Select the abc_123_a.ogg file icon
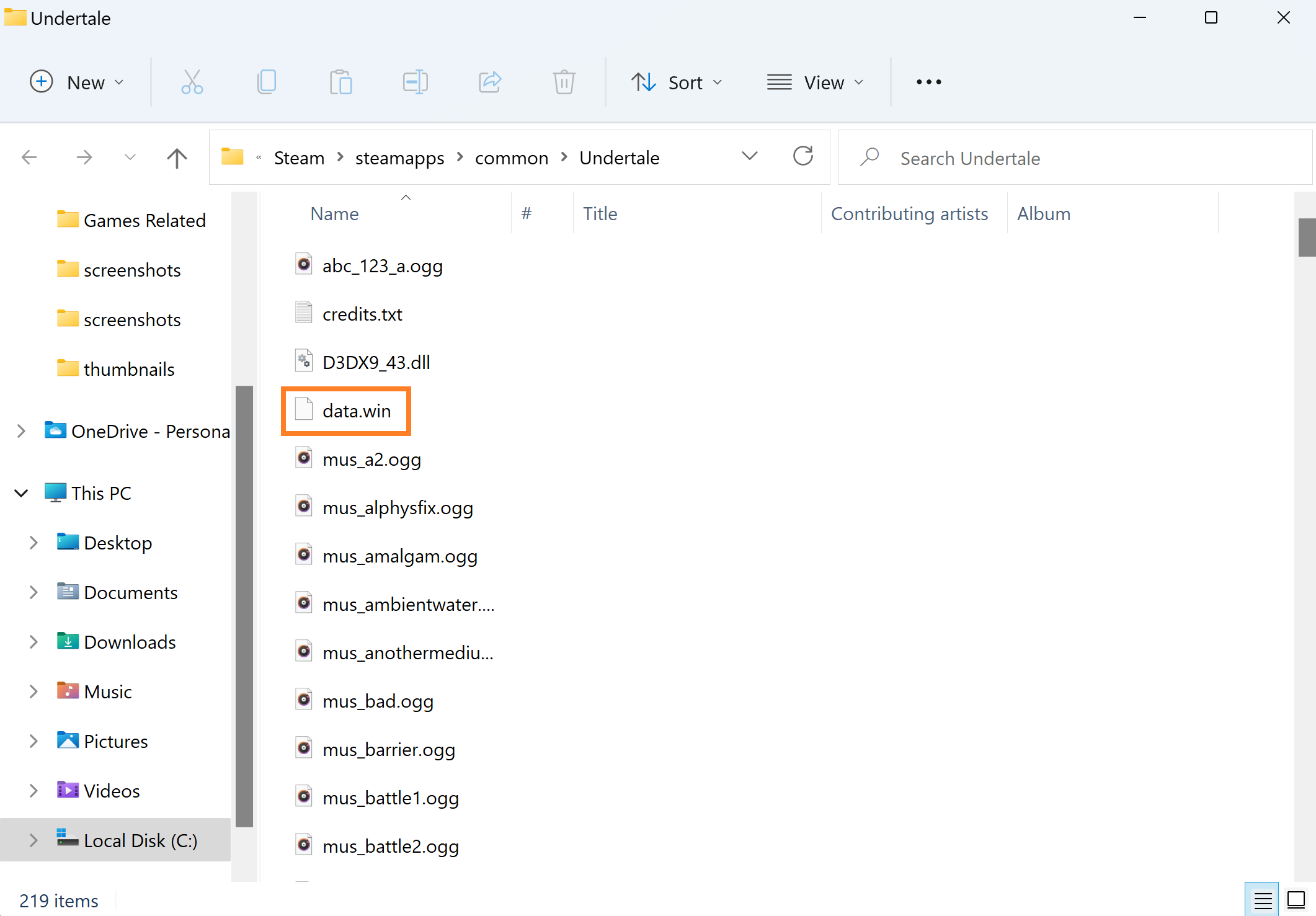Screen dimensions: 1316x916 (x=303, y=265)
